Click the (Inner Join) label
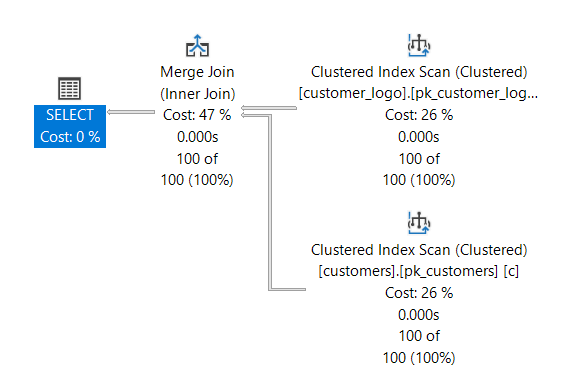The height and width of the screenshot is (390, 585). [x=197, y=94]
